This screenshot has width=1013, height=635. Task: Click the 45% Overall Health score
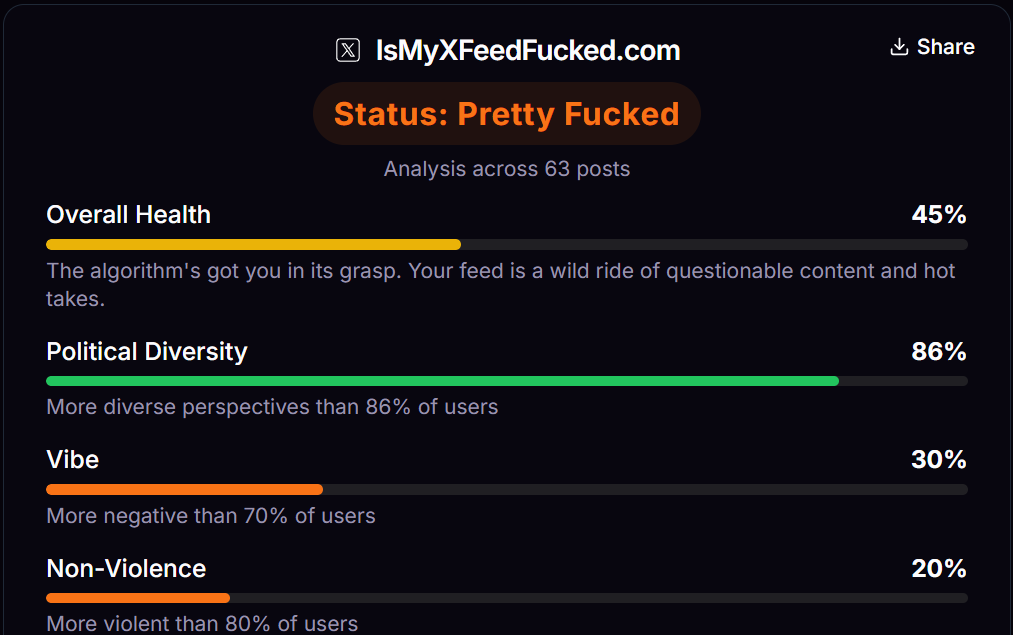pyautogui.click(x=938, y=215)
